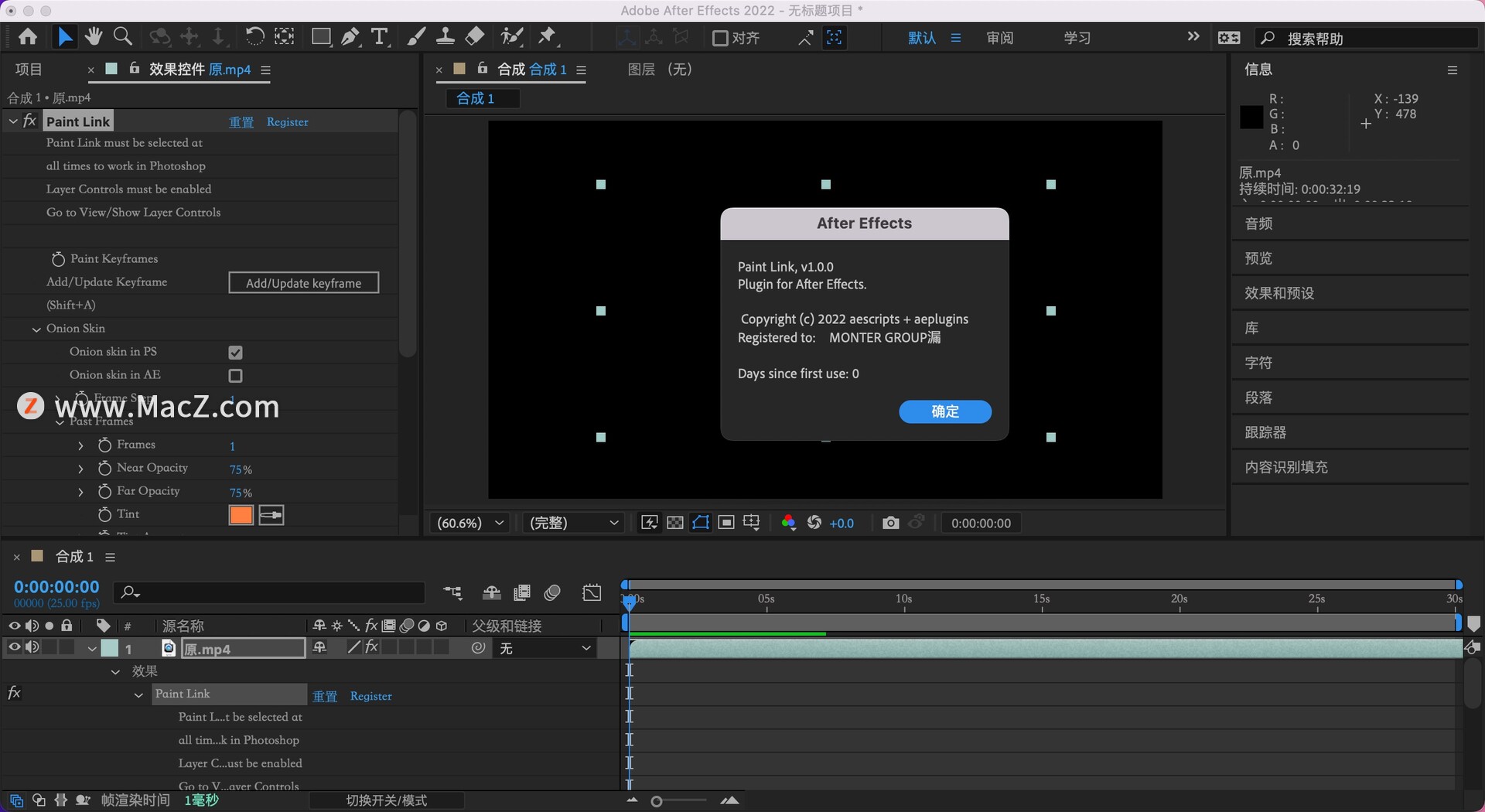The width and height of the screenshot is (1485, 812).
Task: Collapse the Onion Skin group
Action: coord(36,329)
